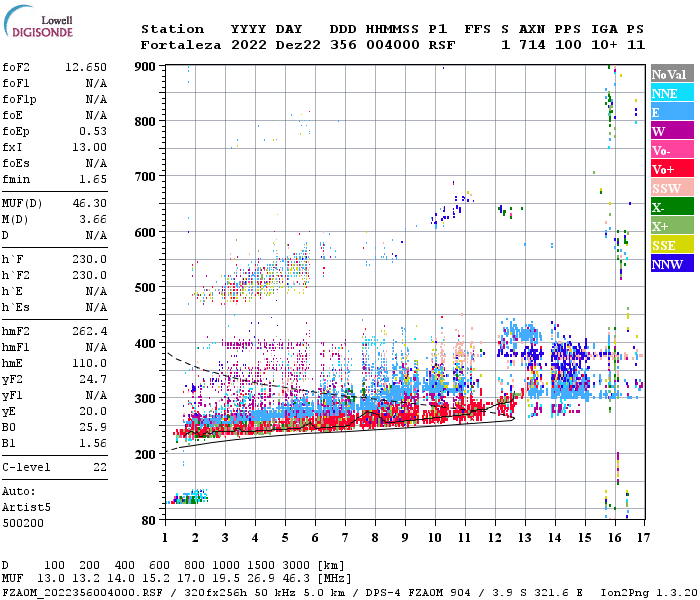This screenshot has width=700, height=600.
Task: Click the foEp value 0.53
Action: click(93, 131)
